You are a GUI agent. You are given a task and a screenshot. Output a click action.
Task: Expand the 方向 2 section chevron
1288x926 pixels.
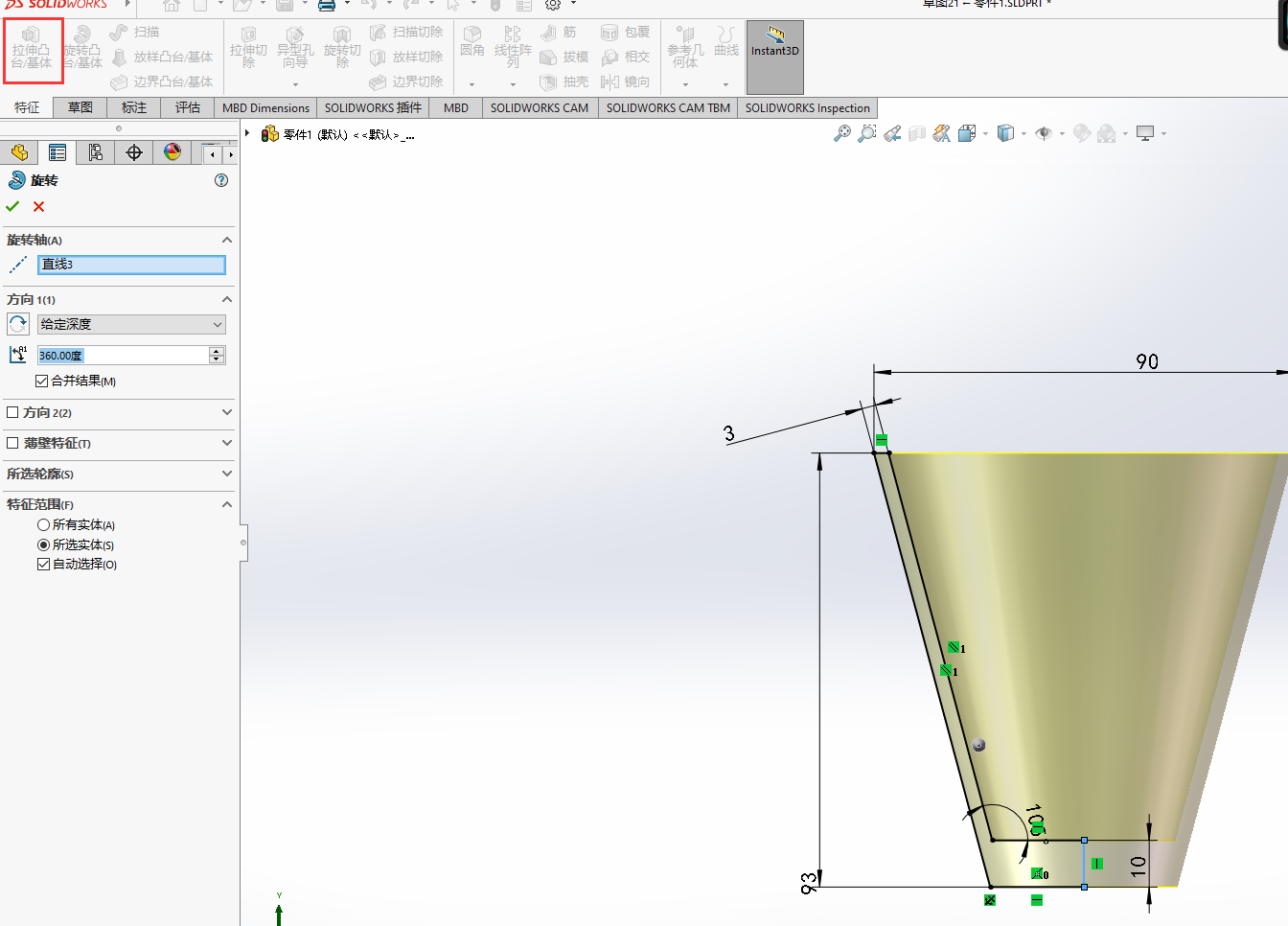(227, 412)
